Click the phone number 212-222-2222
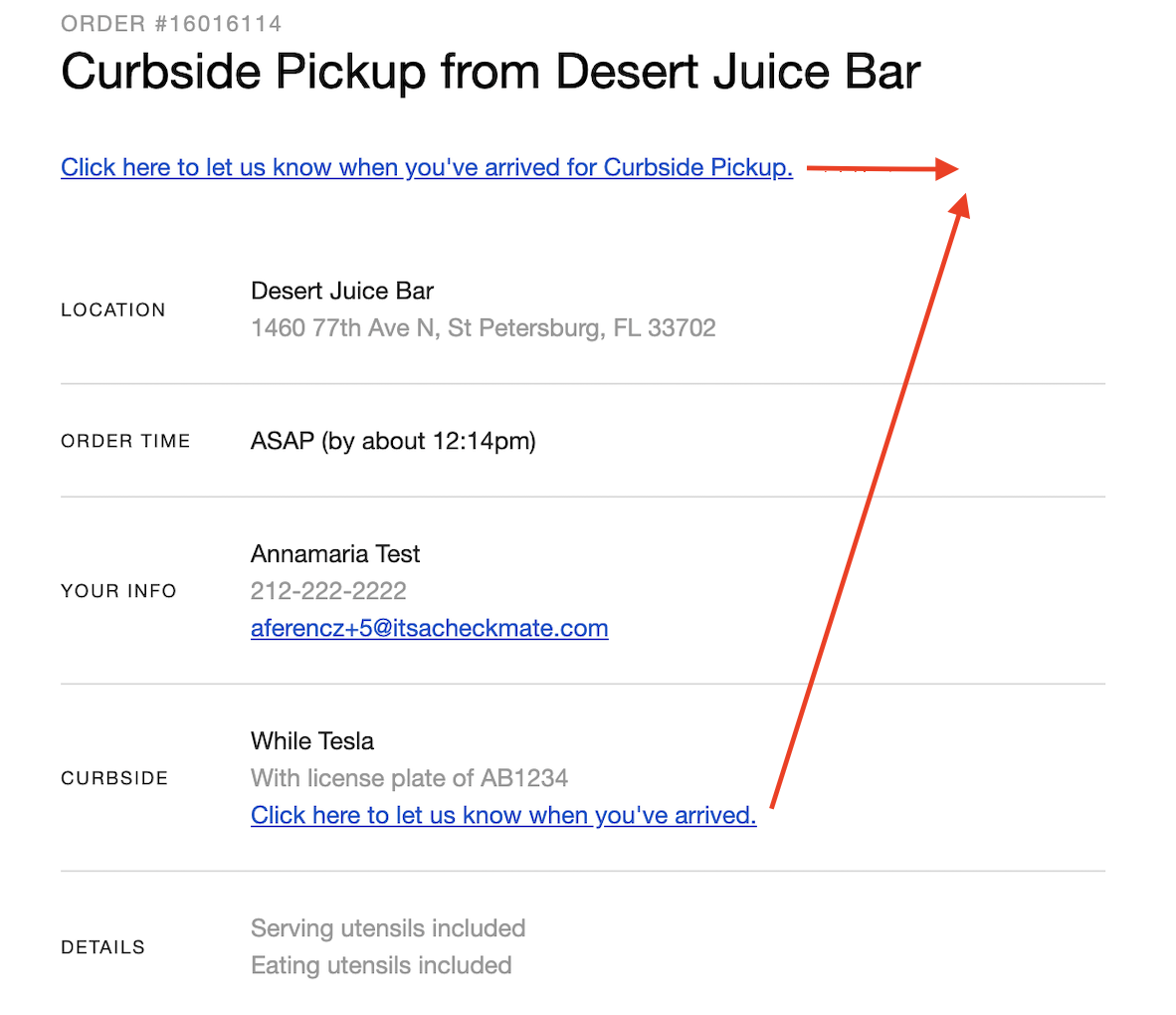The height and width of the screenshot is (1015, 1176). 328,591
